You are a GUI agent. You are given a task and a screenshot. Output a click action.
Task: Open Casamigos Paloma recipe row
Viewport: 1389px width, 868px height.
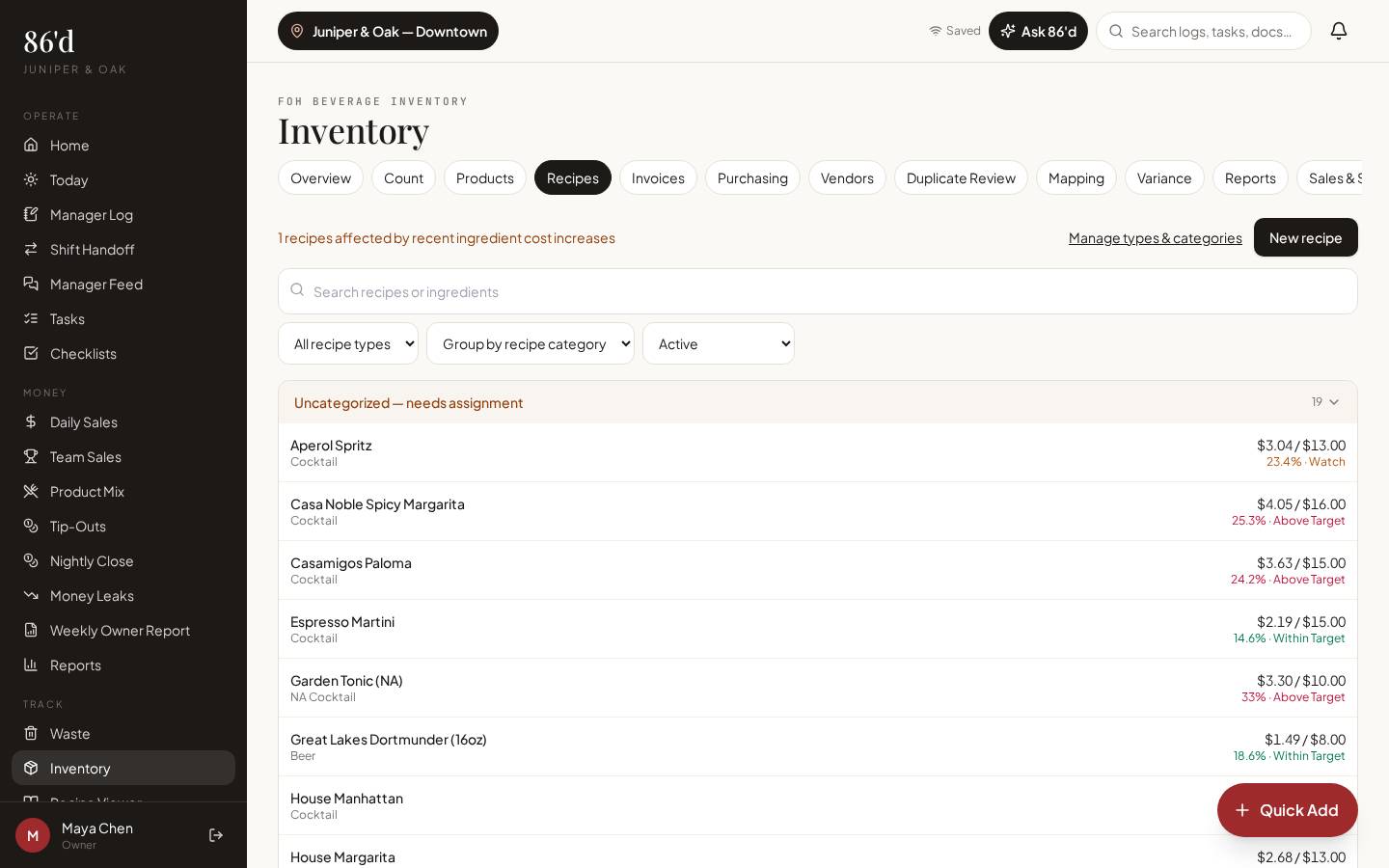[x=818, y=570]
